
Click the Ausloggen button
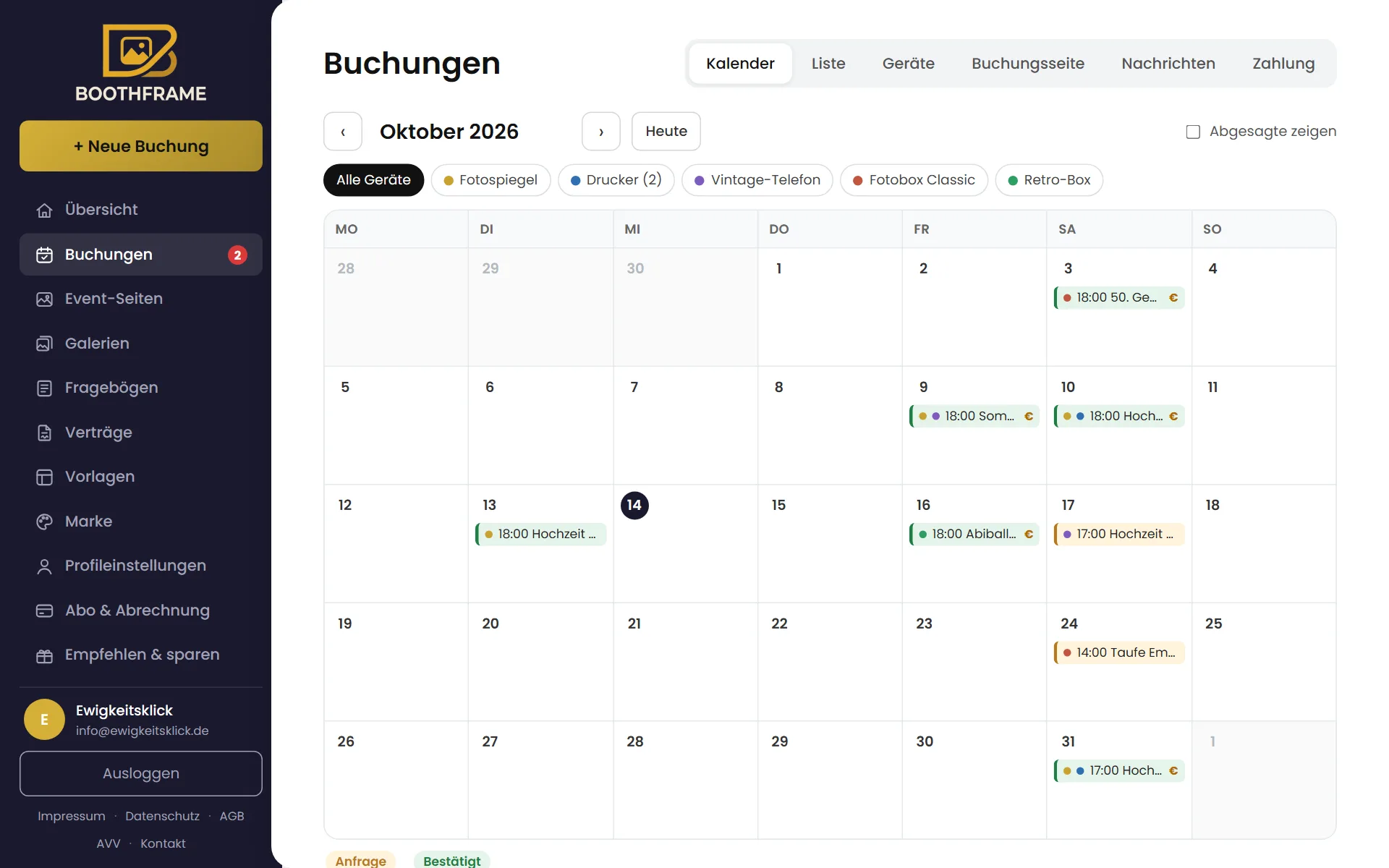(141, 773)
